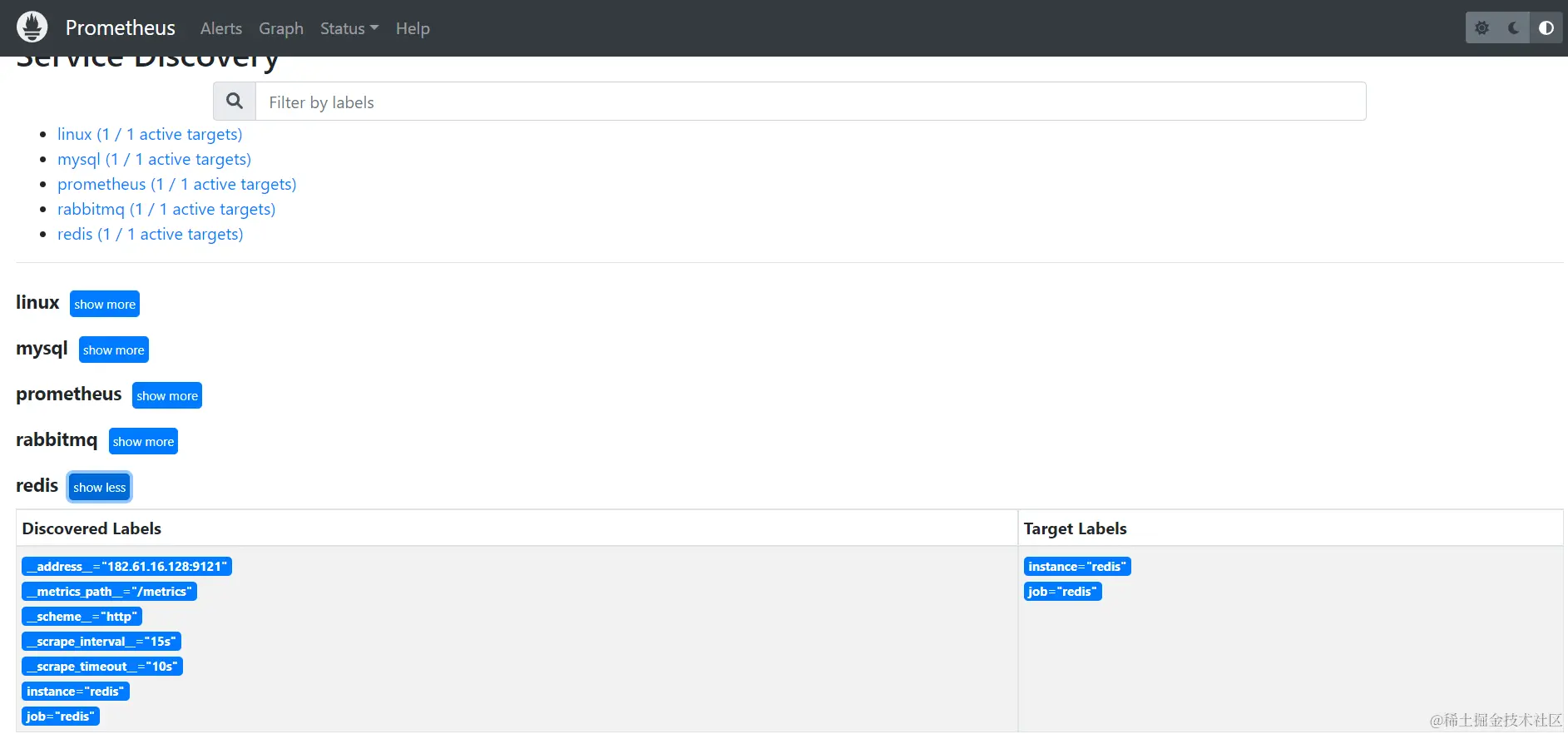Jump to mysql active targets link
1568x734 pixels.
(x=154, y=159)
